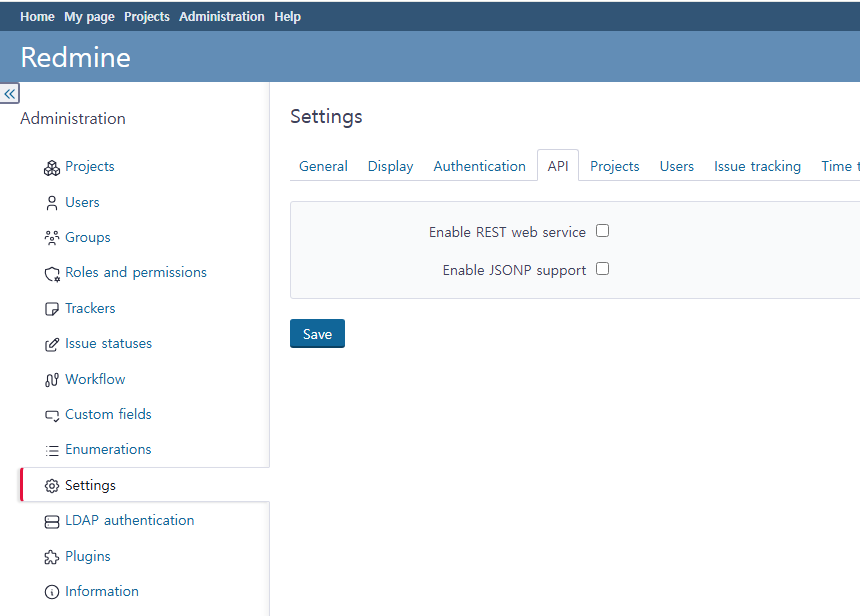The image size is (860, 616).
Task: Switch to the General settings tab
Action: point(323,166)
